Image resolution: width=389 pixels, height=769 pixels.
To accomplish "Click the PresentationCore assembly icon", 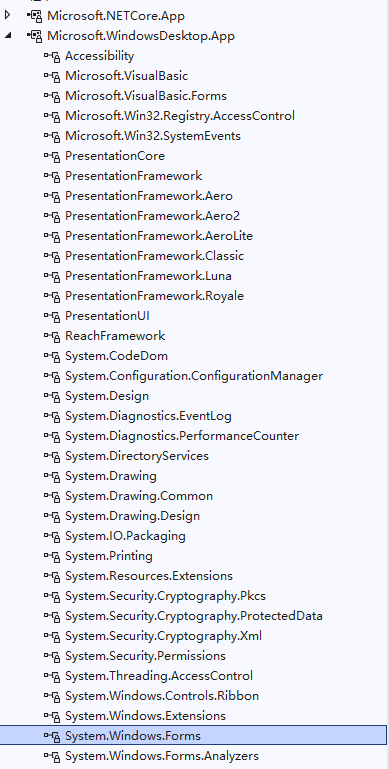I will click(x=52, y=156).
